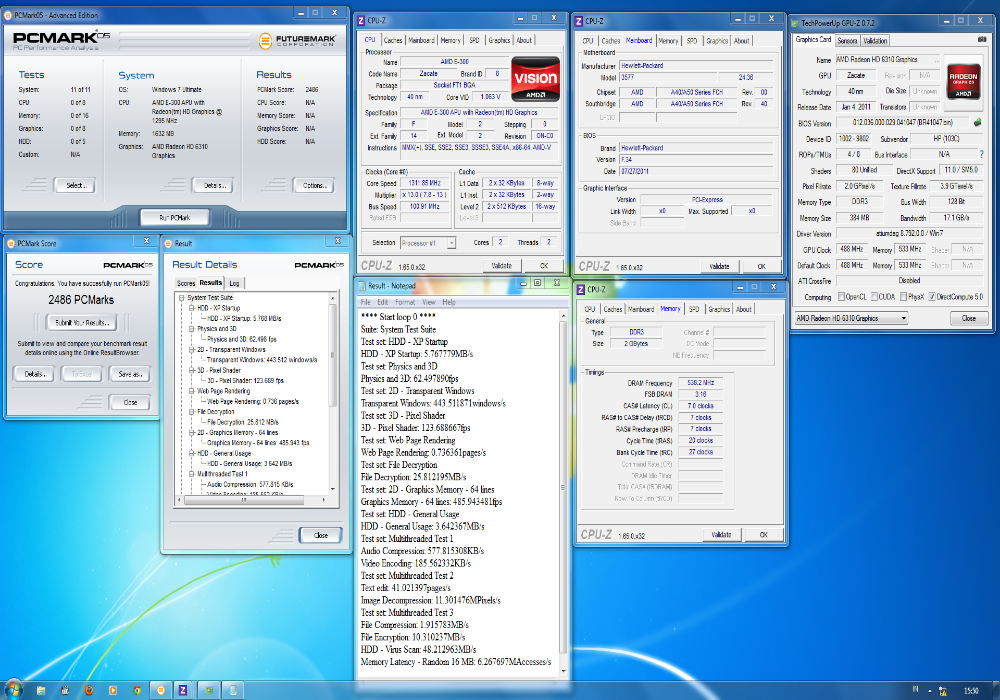Image resolution: width=1000 pixels, height=700 pixels.
Task: Click Close in the Result Details window
Action: [321, 536]
